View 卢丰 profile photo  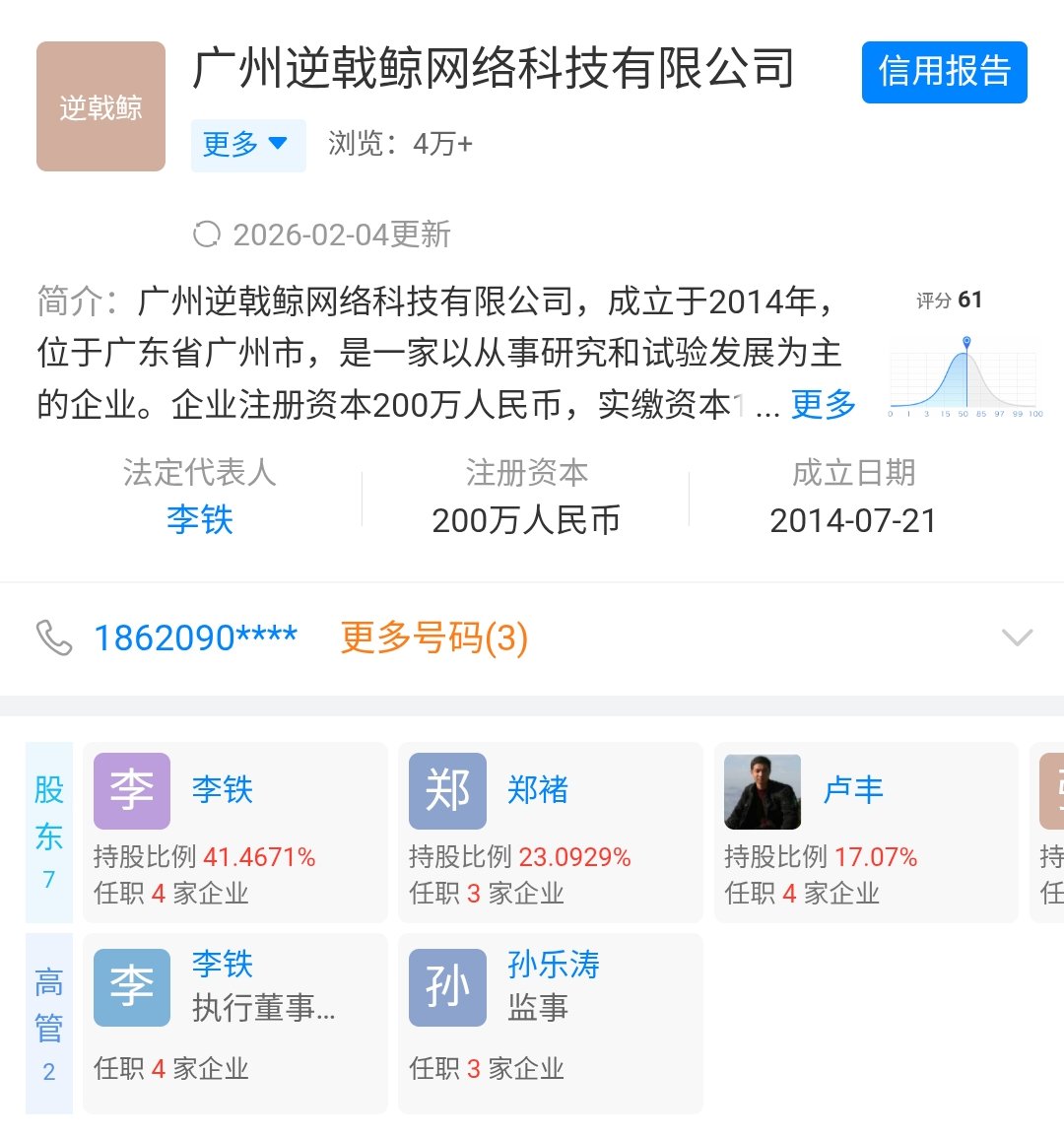pos(763,791)
